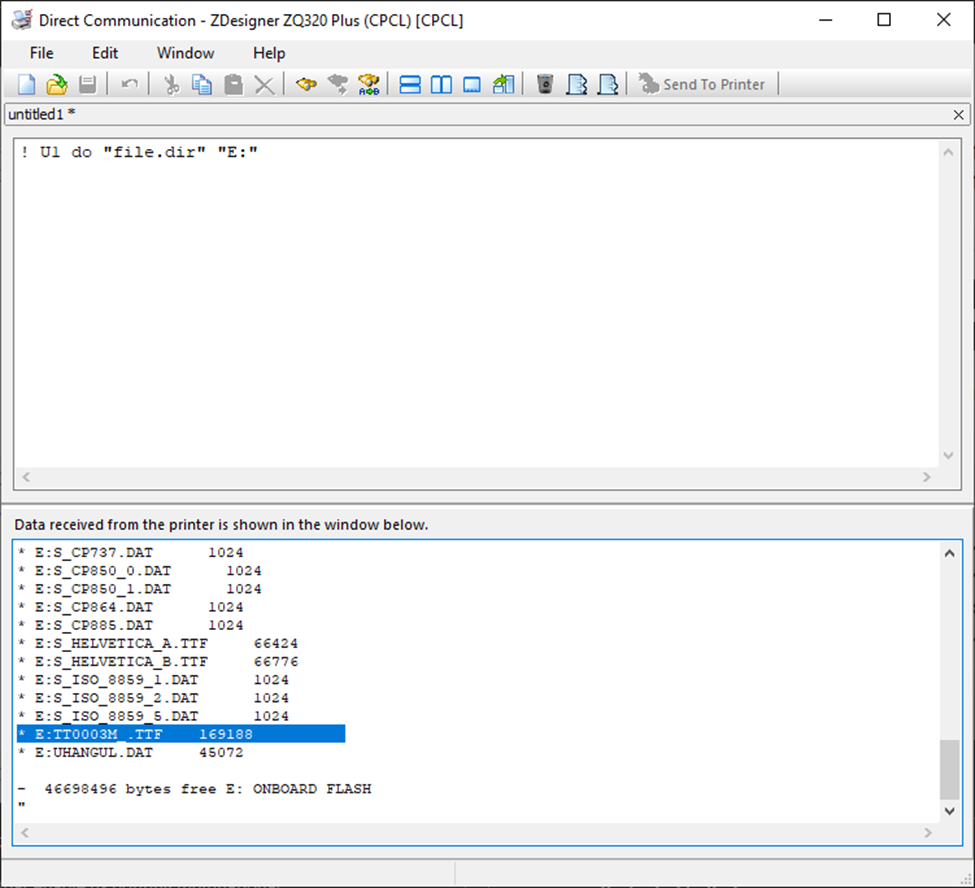Open Replace with the A-to-B binoculars icon
The image size is (975, 888).
pos(368,84)
